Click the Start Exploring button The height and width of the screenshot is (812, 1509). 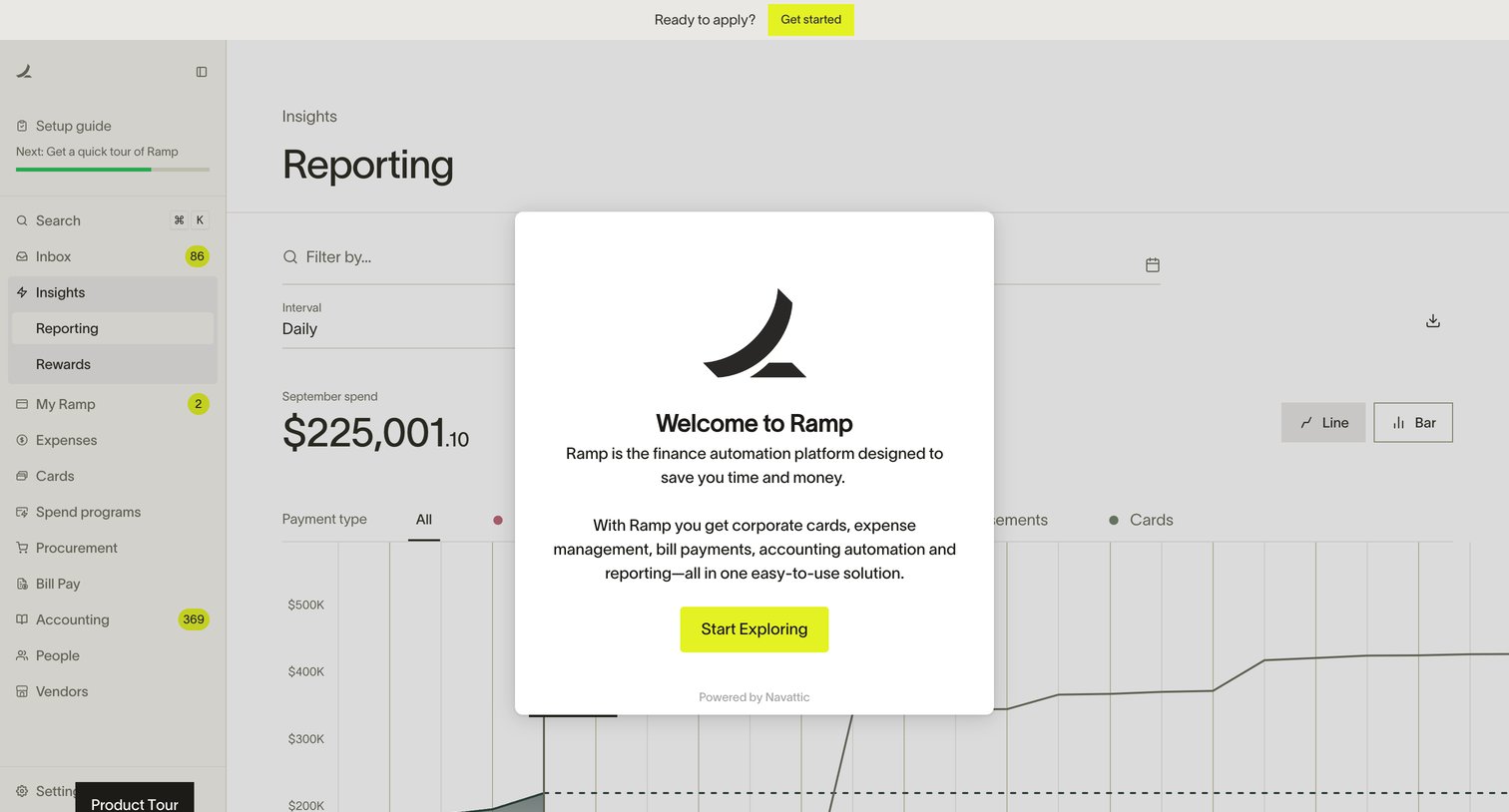click(x=754, y=629)
